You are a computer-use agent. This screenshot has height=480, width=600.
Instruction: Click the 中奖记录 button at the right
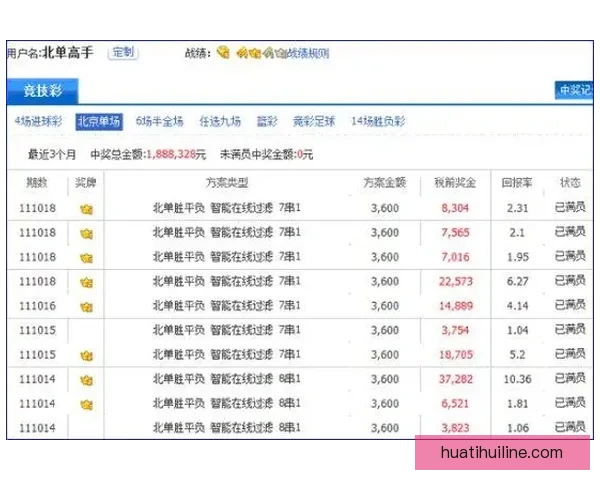click(x=574, y=90)
